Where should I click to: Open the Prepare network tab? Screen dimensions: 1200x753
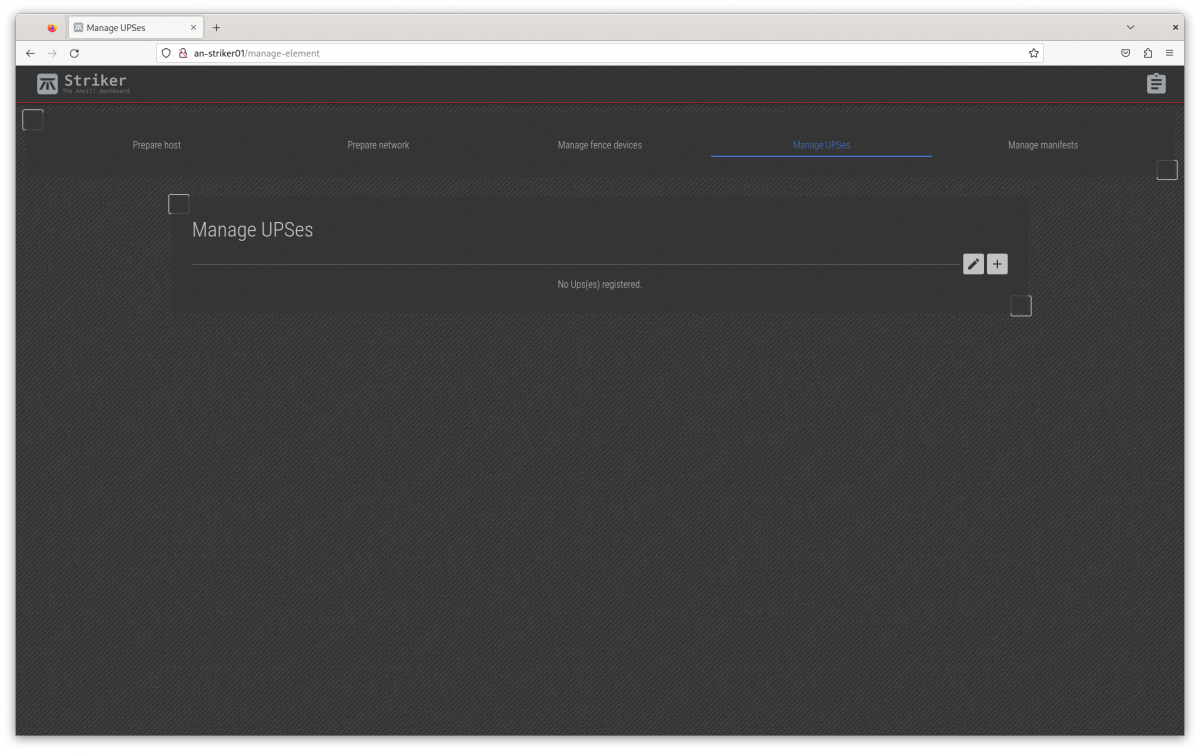378,145
